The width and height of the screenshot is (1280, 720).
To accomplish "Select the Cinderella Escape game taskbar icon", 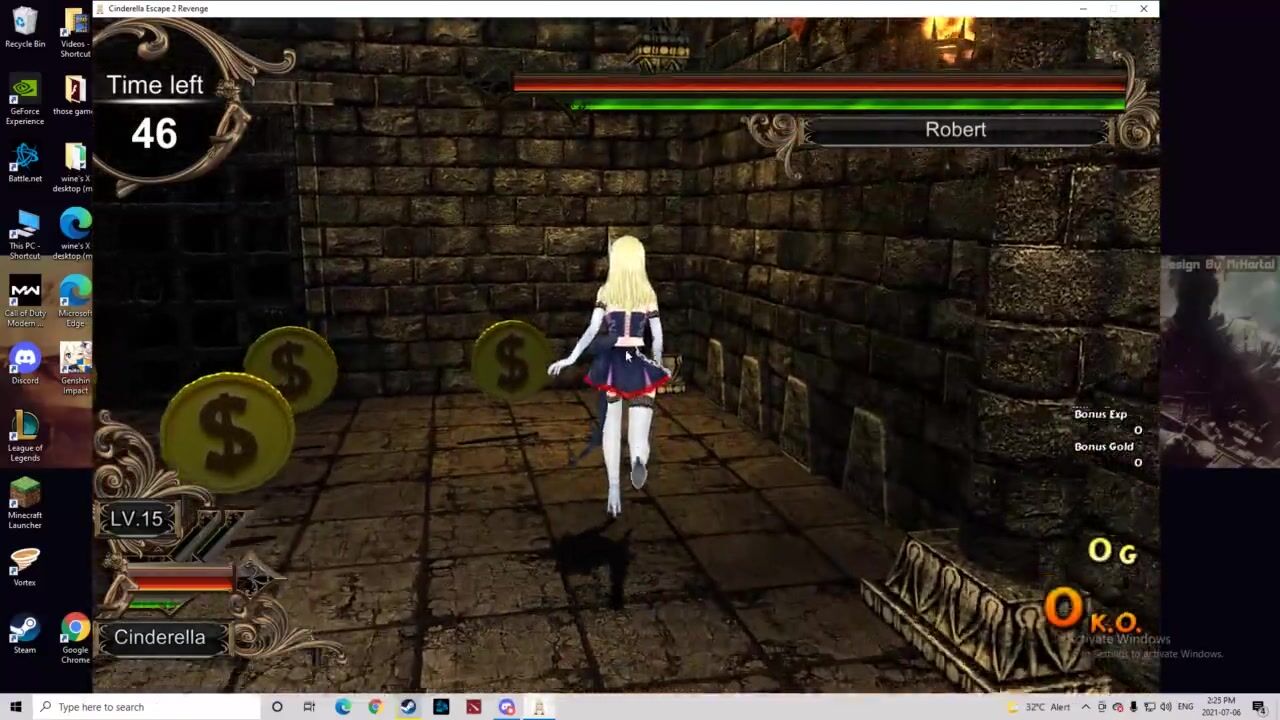I will pos(539,707).
